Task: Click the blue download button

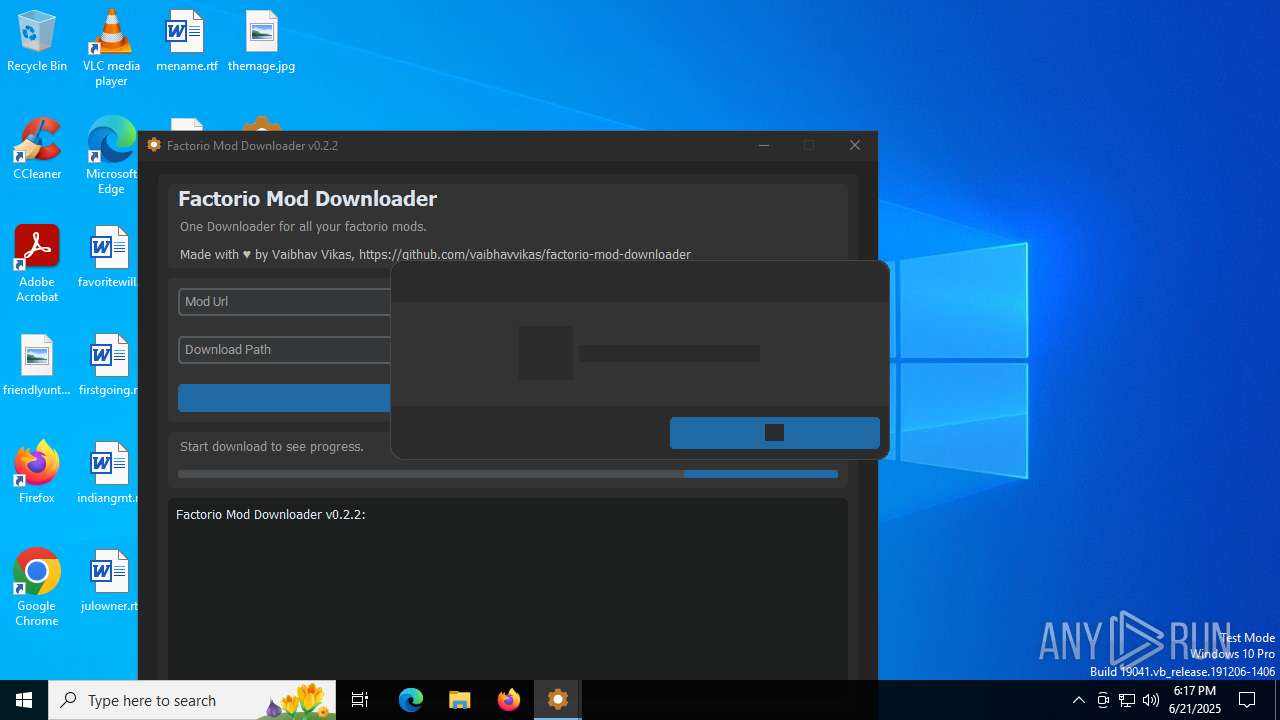Action: [x=284, y=397]
